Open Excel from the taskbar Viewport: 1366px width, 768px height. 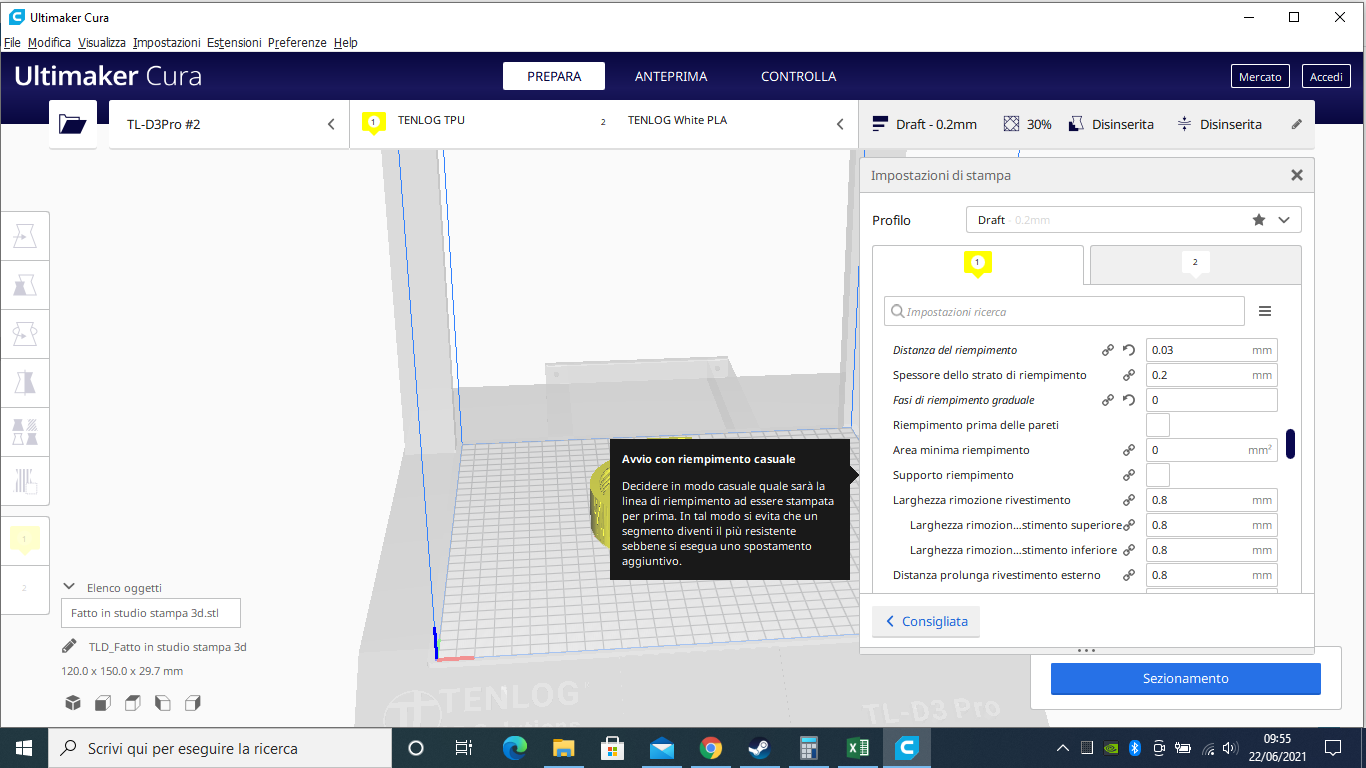pos(858,748)
